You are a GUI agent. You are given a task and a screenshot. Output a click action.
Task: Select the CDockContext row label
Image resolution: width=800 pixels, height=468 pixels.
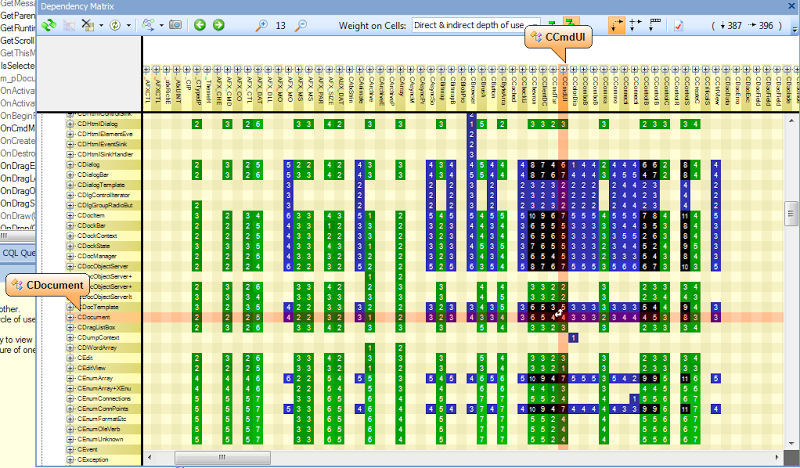tap(97, 236)
